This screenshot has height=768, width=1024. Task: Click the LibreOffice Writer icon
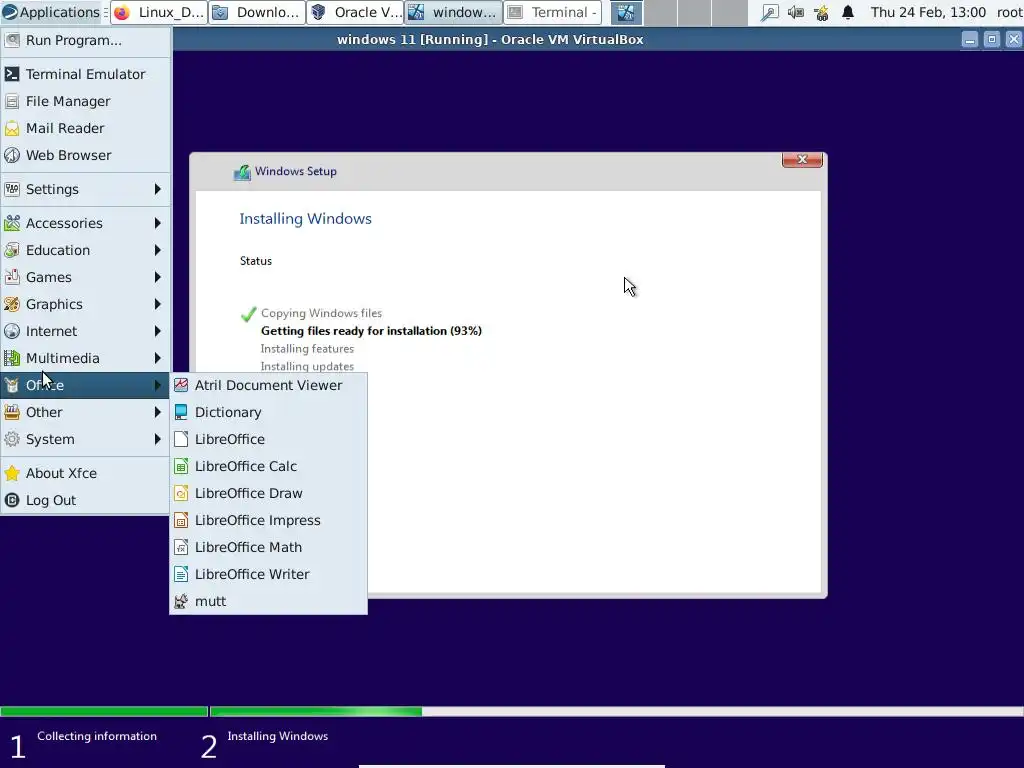(x=181, y=574)
